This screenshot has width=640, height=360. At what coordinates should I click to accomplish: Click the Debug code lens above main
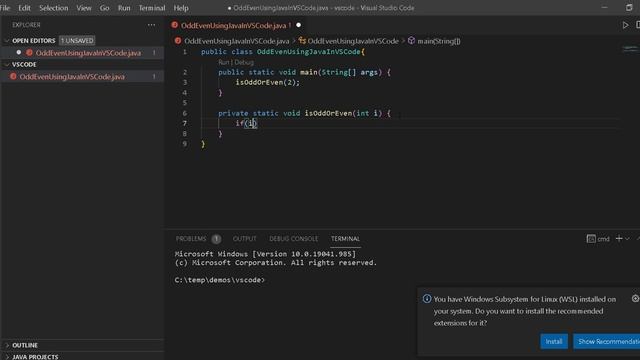click(x=244, y=62)
